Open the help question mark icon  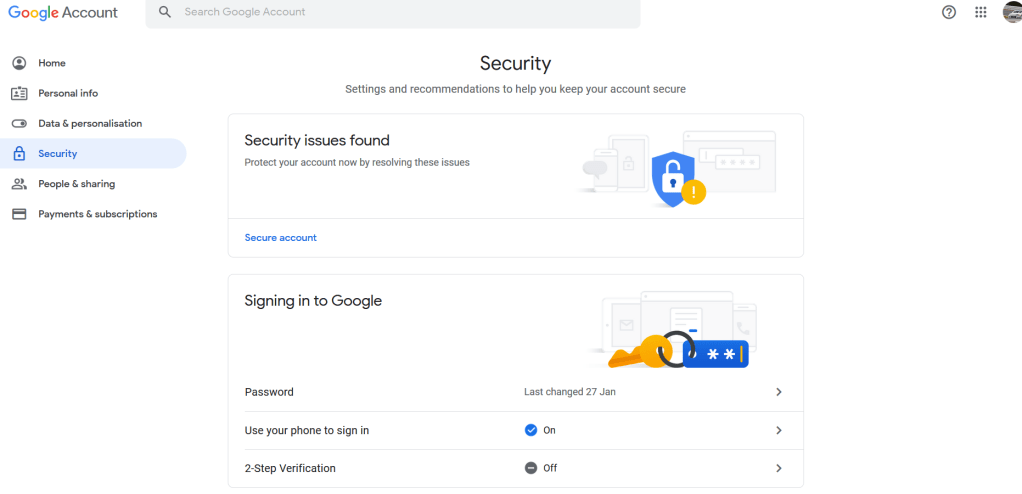point(949,12)
